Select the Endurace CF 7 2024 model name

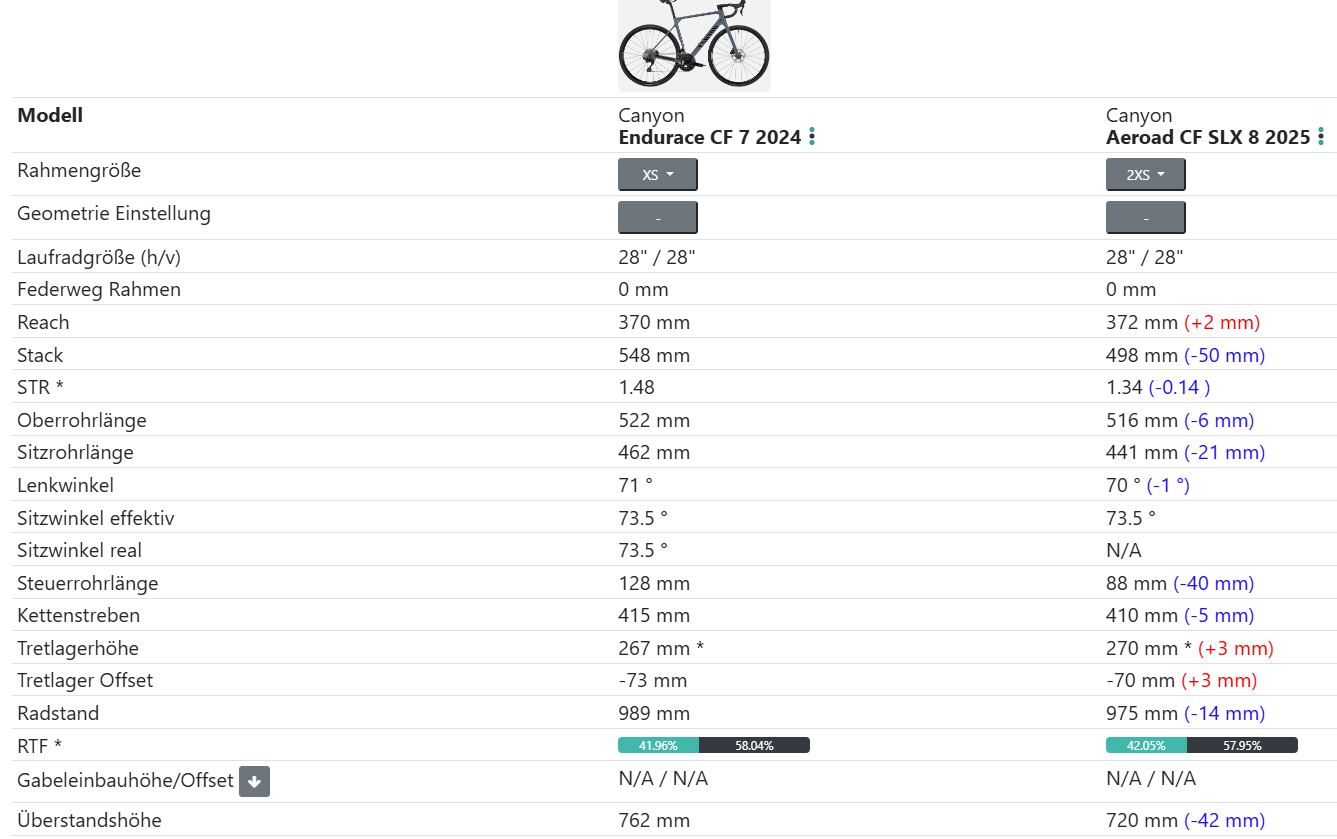(710, 137)
